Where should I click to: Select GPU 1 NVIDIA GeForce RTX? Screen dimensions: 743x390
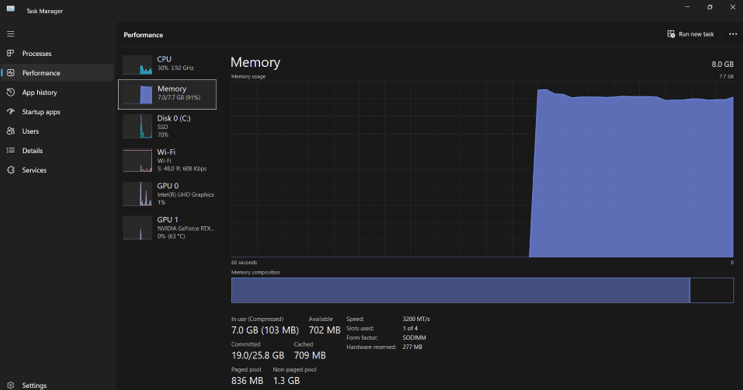point(167,228)
